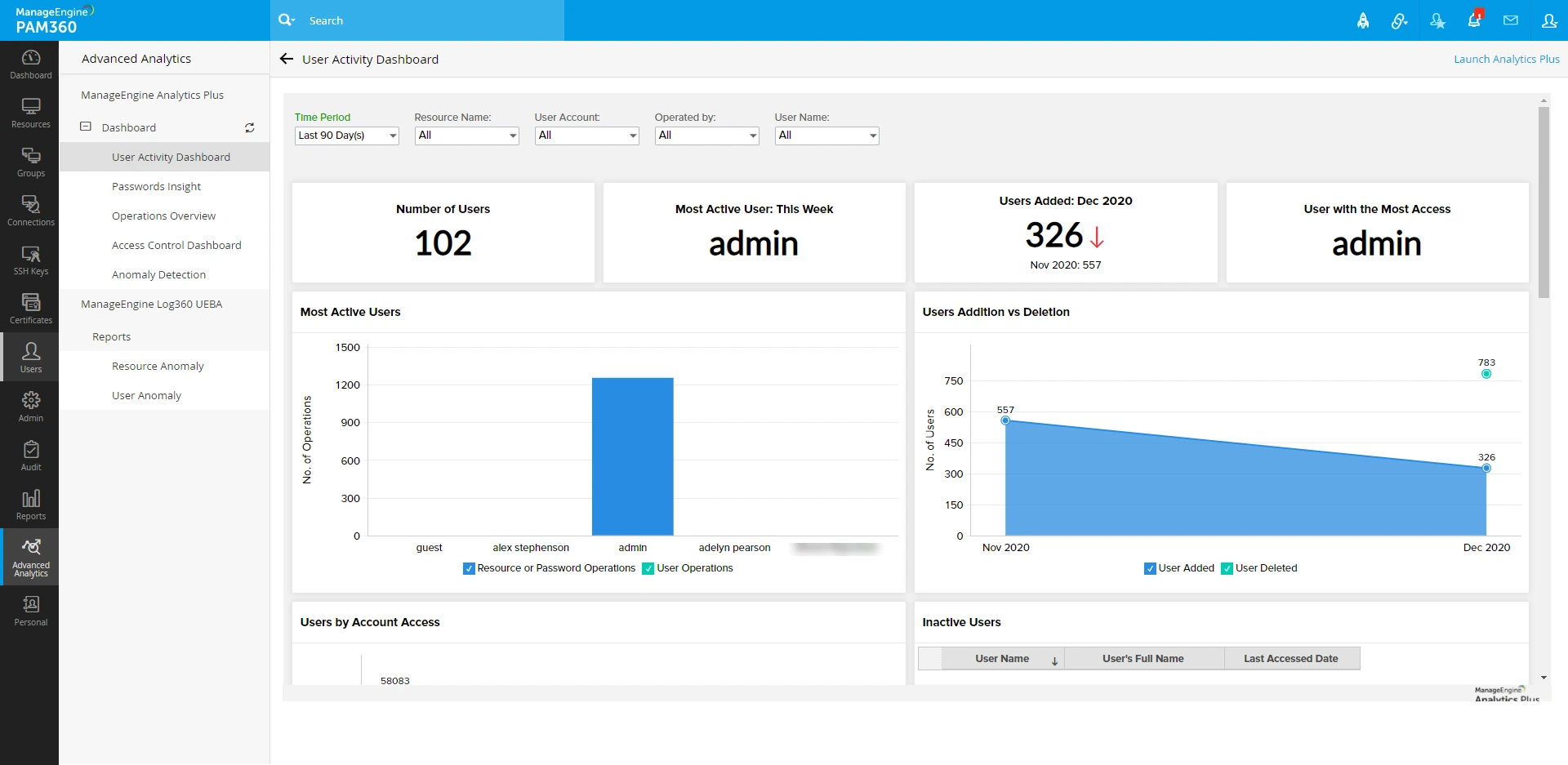Viewport: 1568px width, 765px height.
Task: Disable the User Operations legend checkbox
Action: point(648,568)
